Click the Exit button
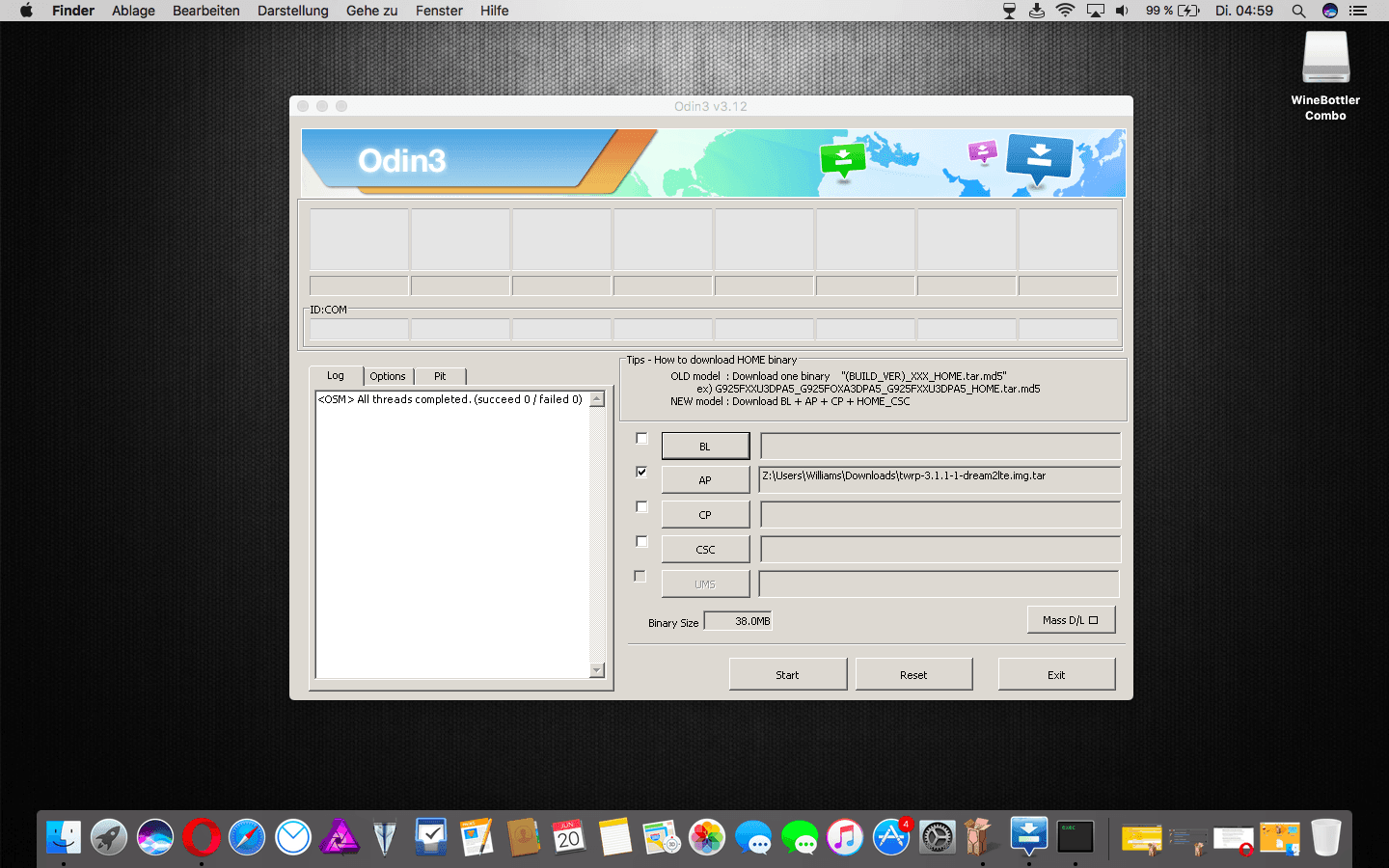1389x868 pixels. [x=1056, y=675]
